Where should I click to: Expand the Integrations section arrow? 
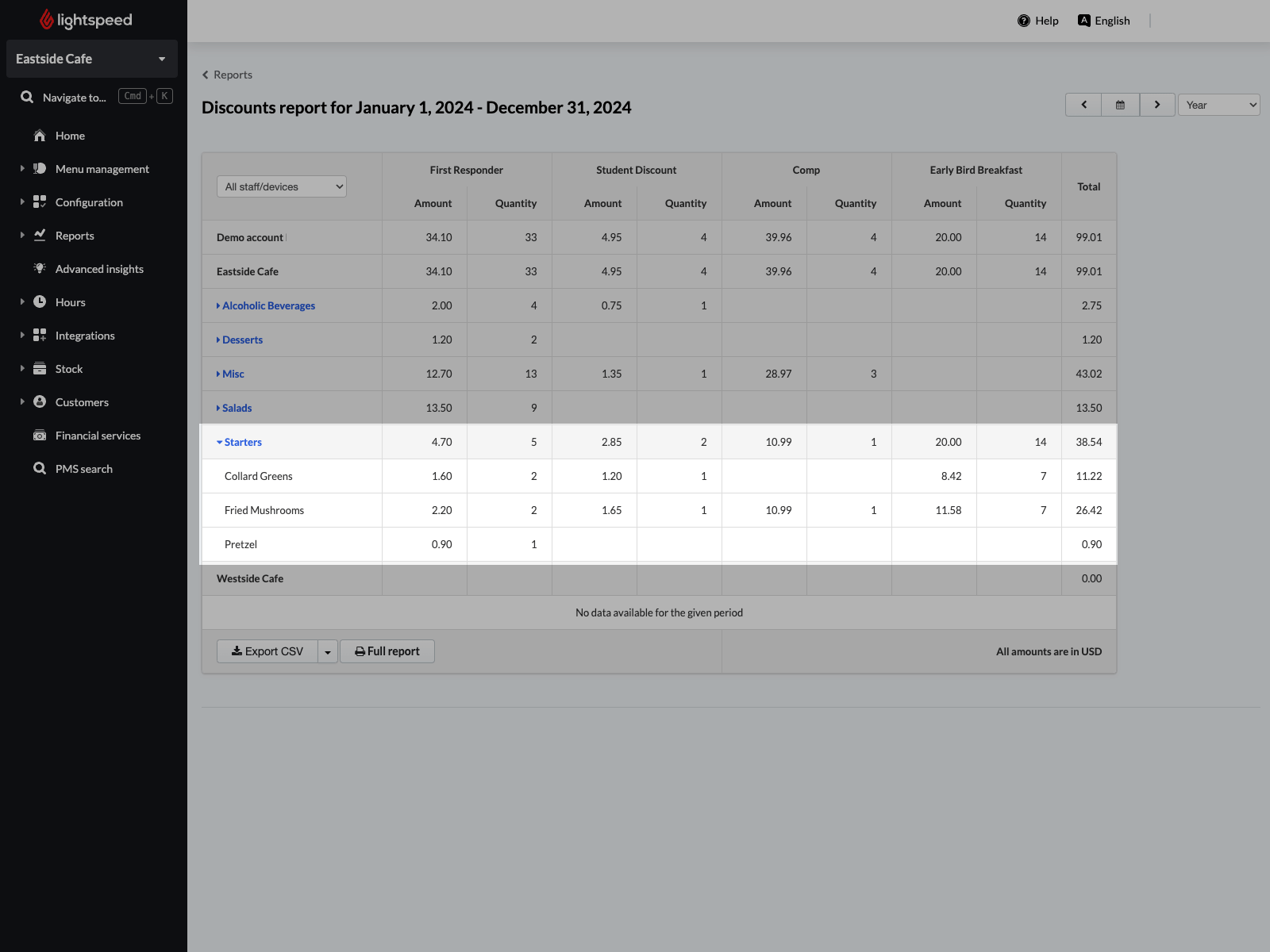(22, 335)
